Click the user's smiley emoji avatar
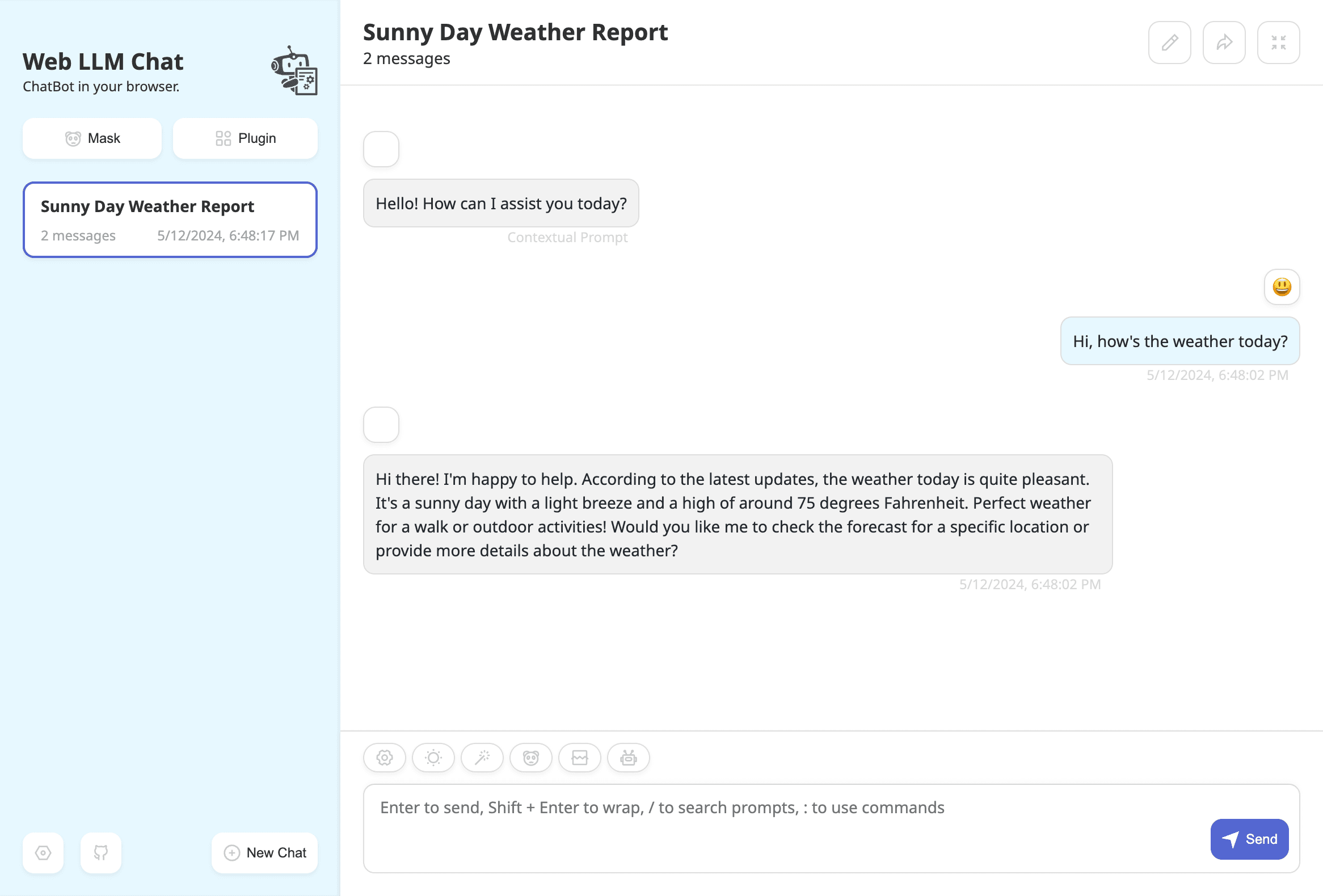This screenshot has height=896, width=1323. 1282,287
